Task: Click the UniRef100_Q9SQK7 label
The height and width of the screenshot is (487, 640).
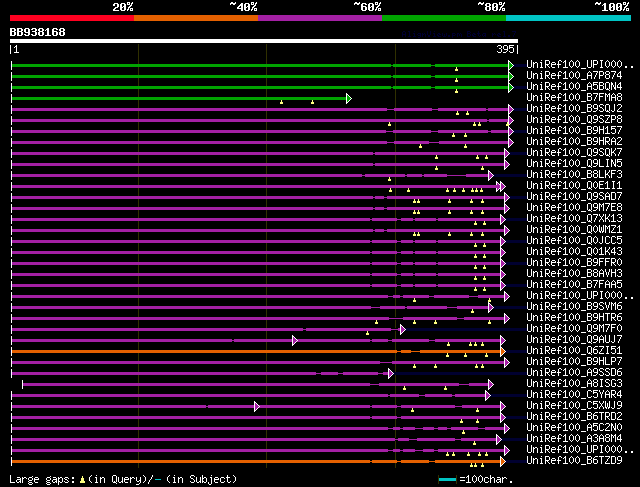Action: [574, 153]
